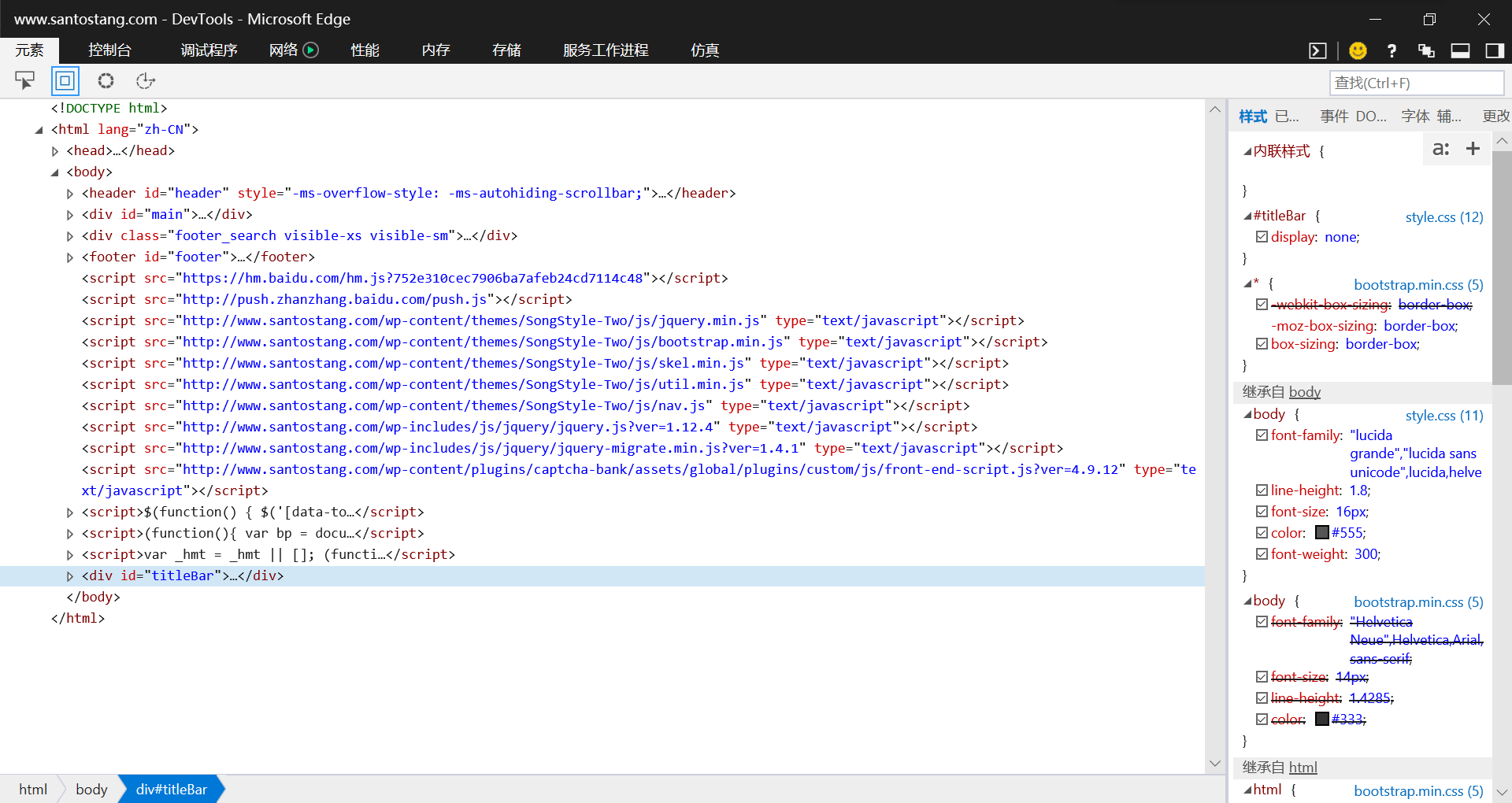Dock DevTools to the right side icon
This screenshot has width=1512, height=803.
click(x=1494, y=50)
